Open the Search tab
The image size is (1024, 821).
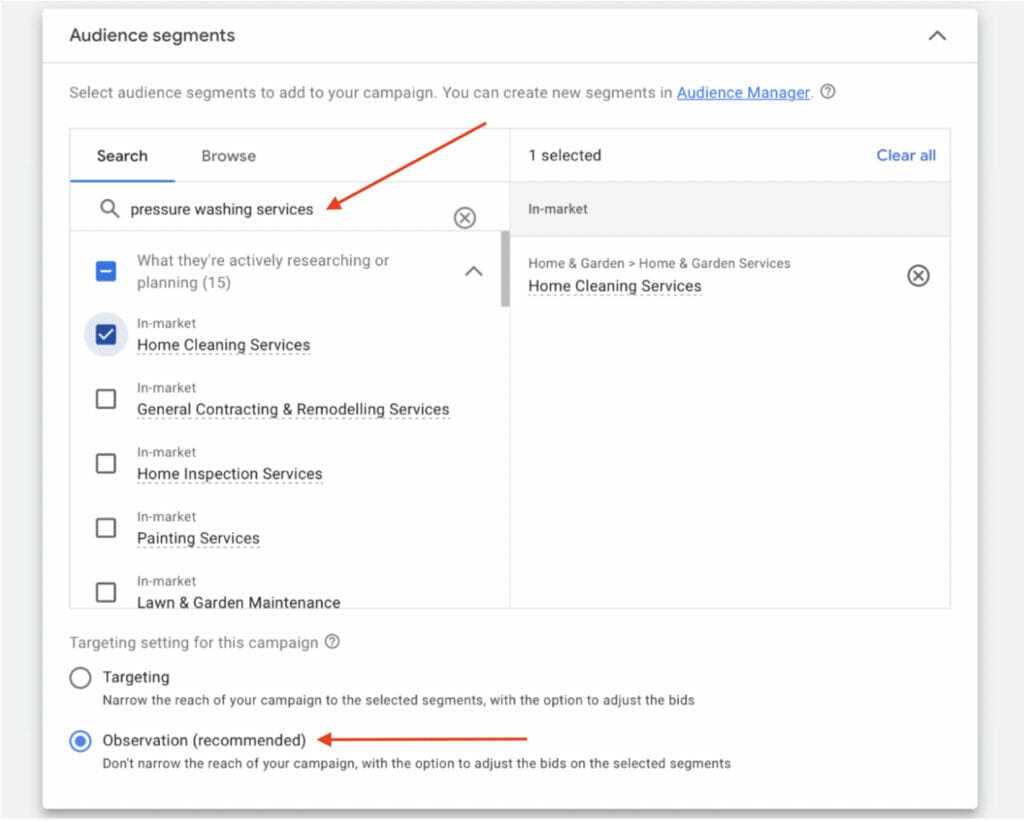[x=122, y=156]
